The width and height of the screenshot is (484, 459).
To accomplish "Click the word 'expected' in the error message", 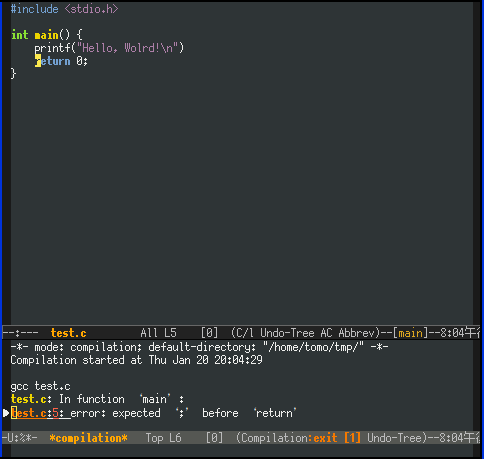I will pyautogui.click(x=136, y=413).
